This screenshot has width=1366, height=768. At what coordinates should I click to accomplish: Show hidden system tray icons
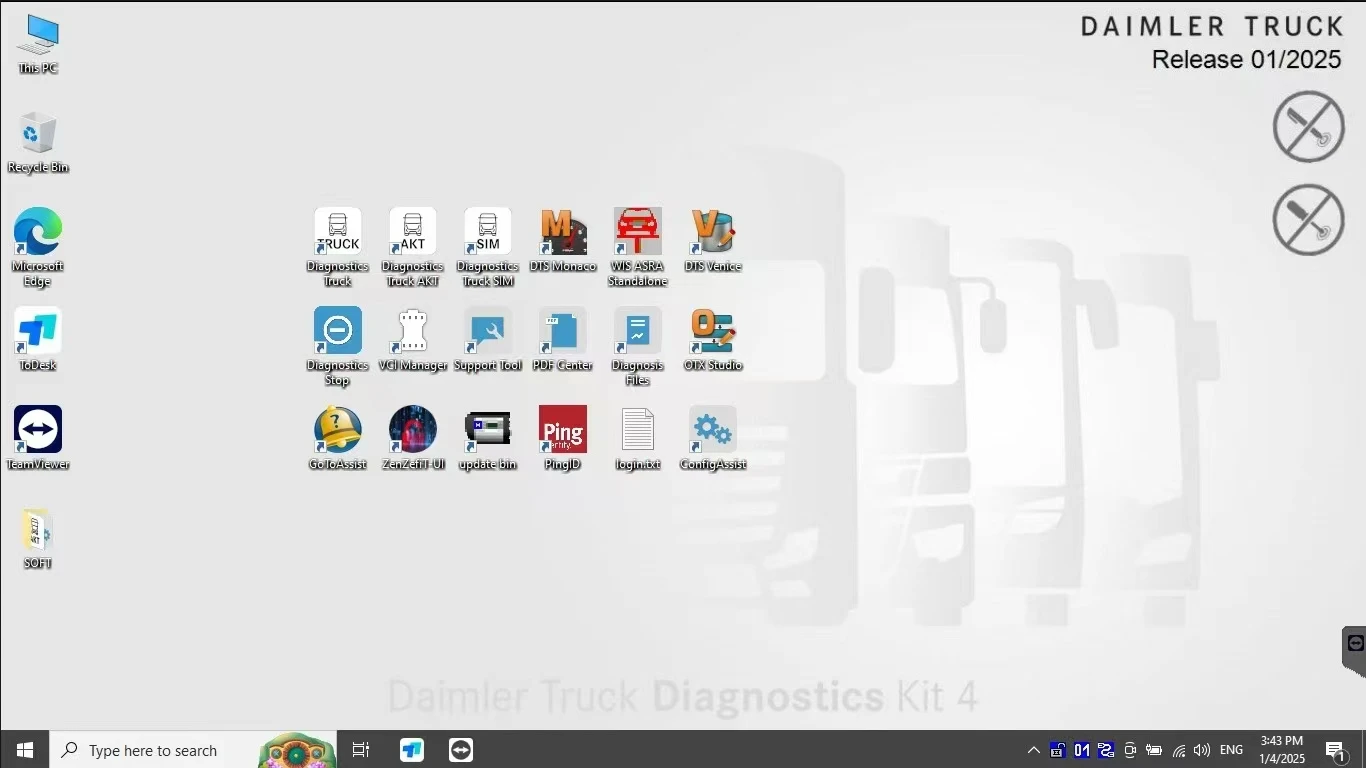pyautogui.click(x=1033, y=750)
